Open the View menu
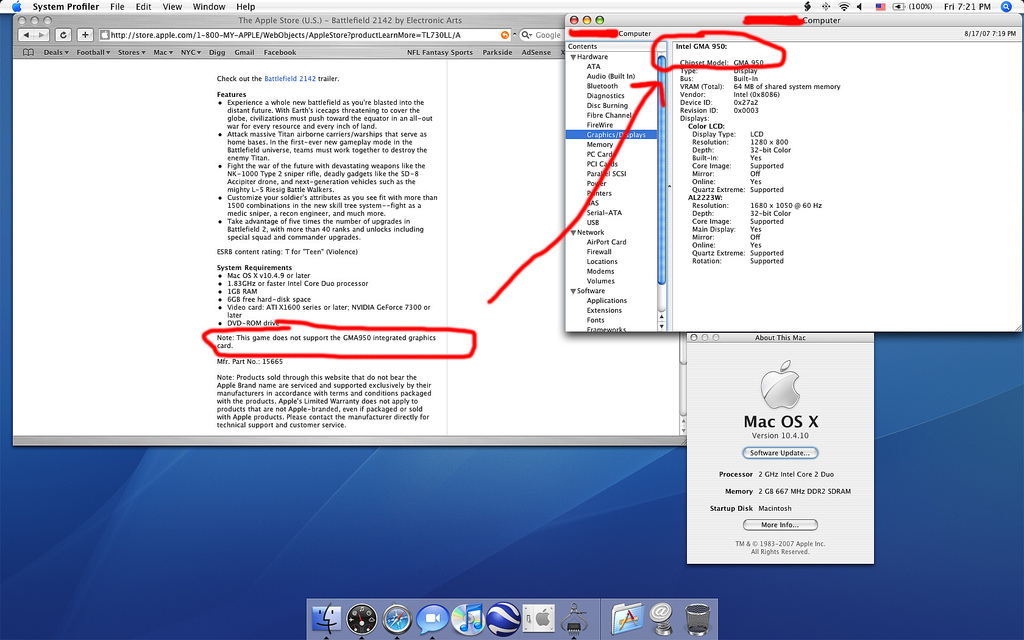This screenshot has height=640, width=1024. pos(172,7)
